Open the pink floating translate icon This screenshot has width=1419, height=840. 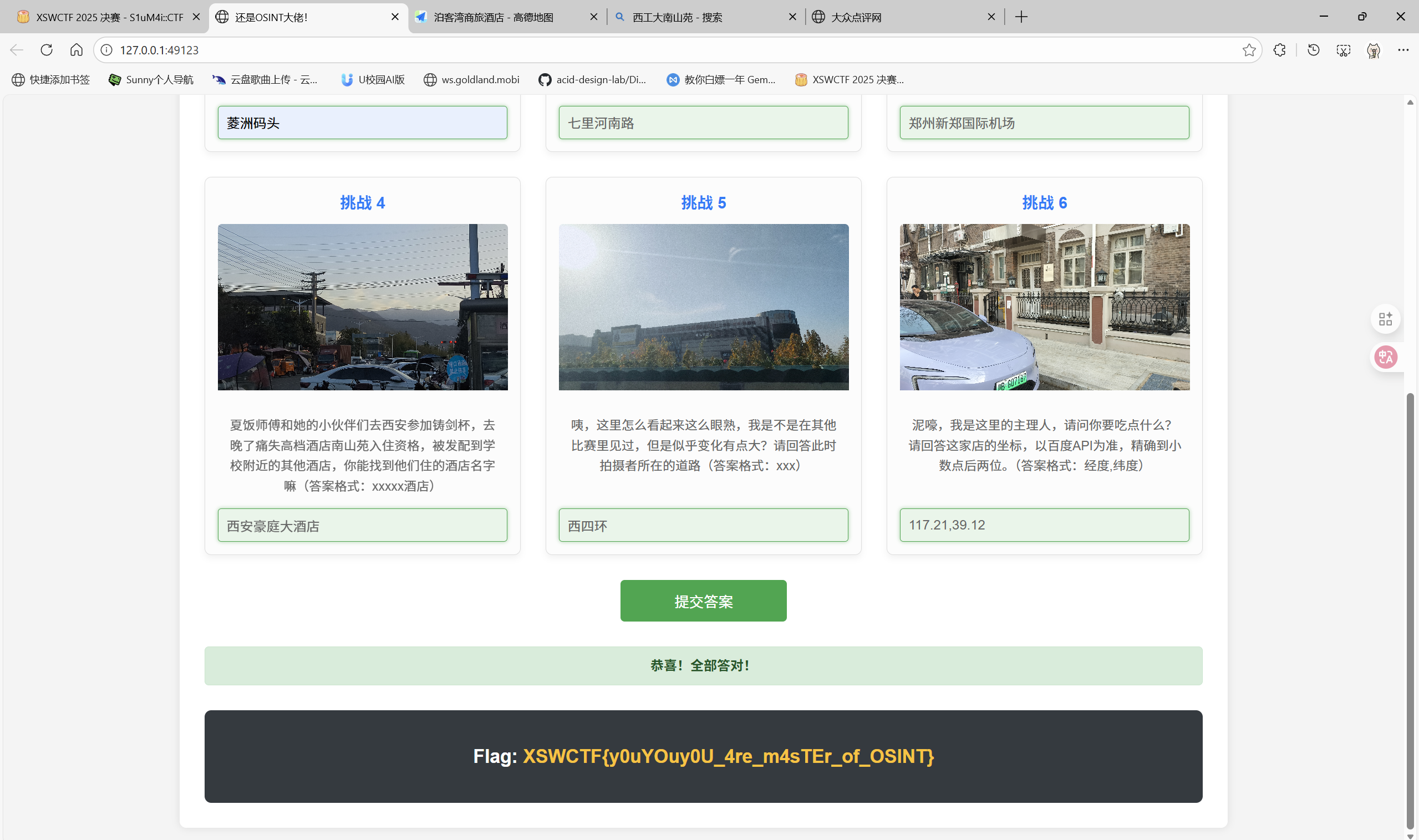point(1385,357)
